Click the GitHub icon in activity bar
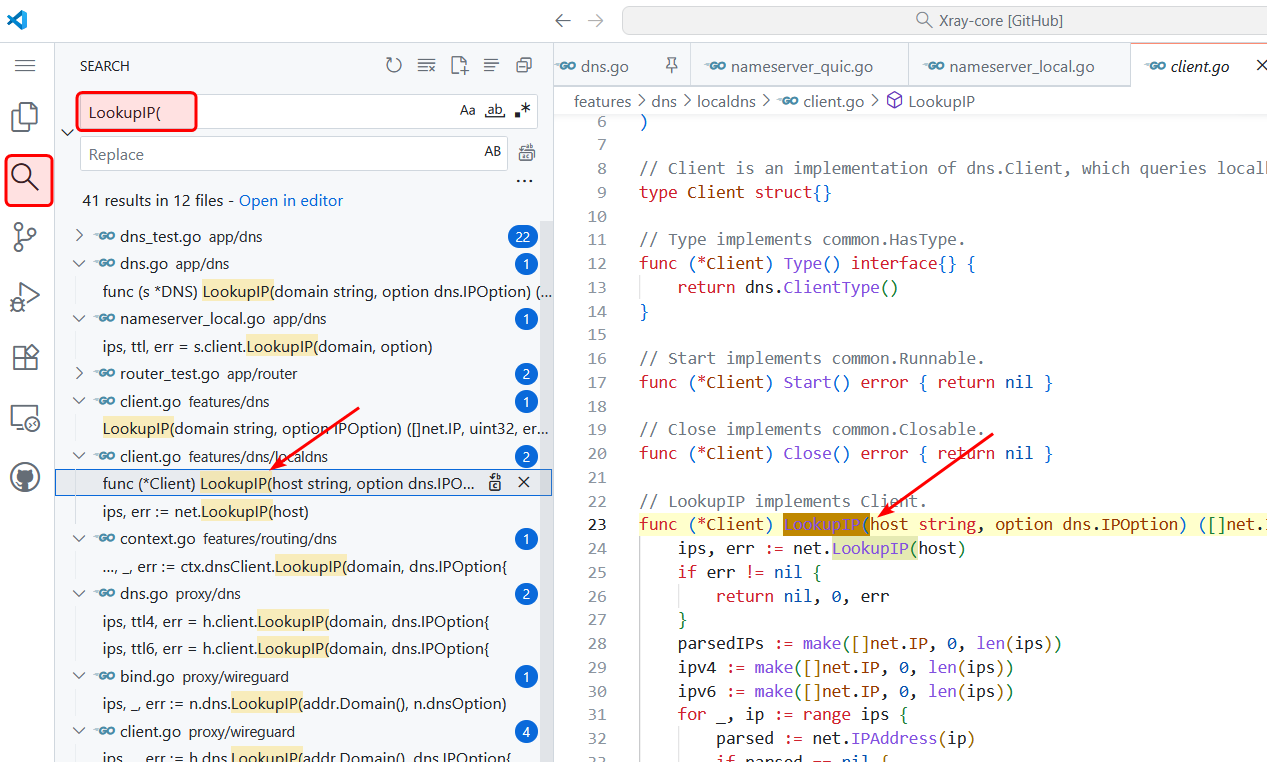This screenshot has width=1267, height=762. 25,477
